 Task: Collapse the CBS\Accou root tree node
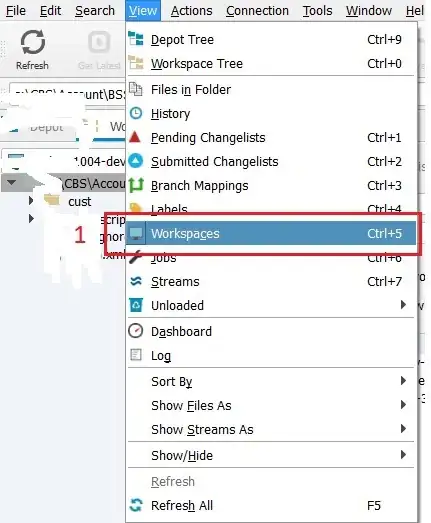(12, 183)
